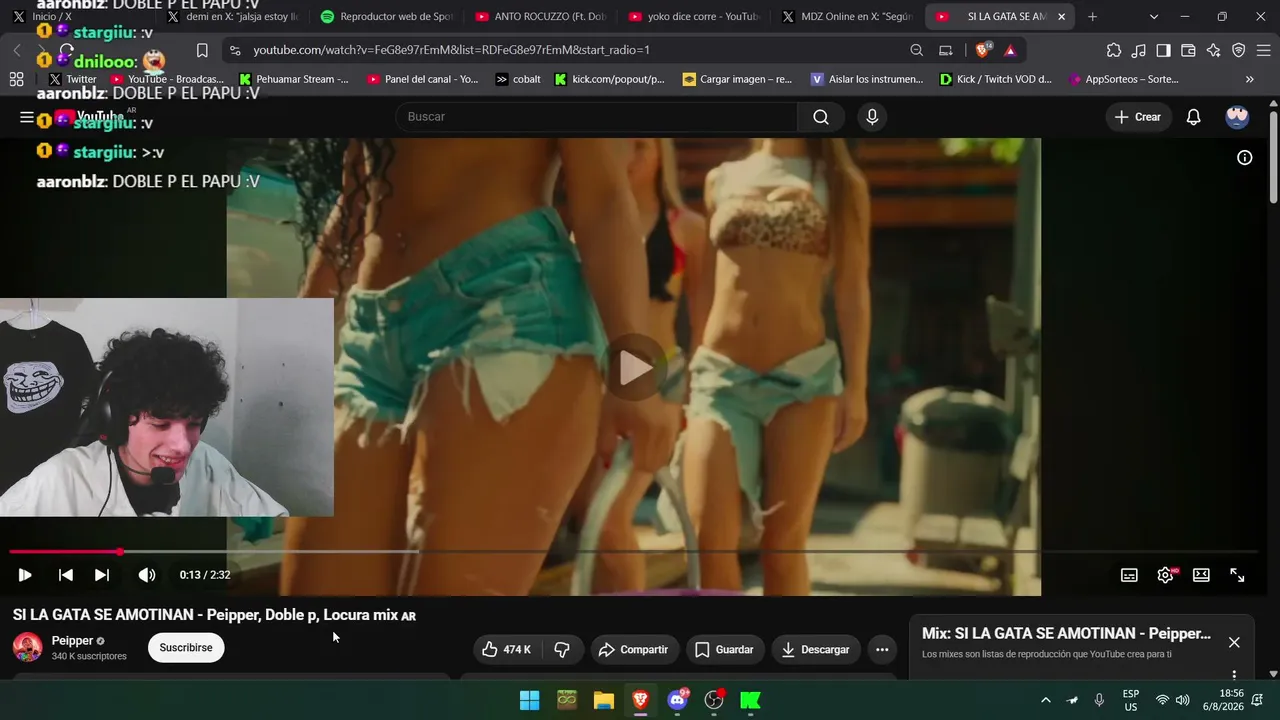Play the video with the bottom-left play button
This screenshot has width=1280, height=720.
[x=25, y=575]
